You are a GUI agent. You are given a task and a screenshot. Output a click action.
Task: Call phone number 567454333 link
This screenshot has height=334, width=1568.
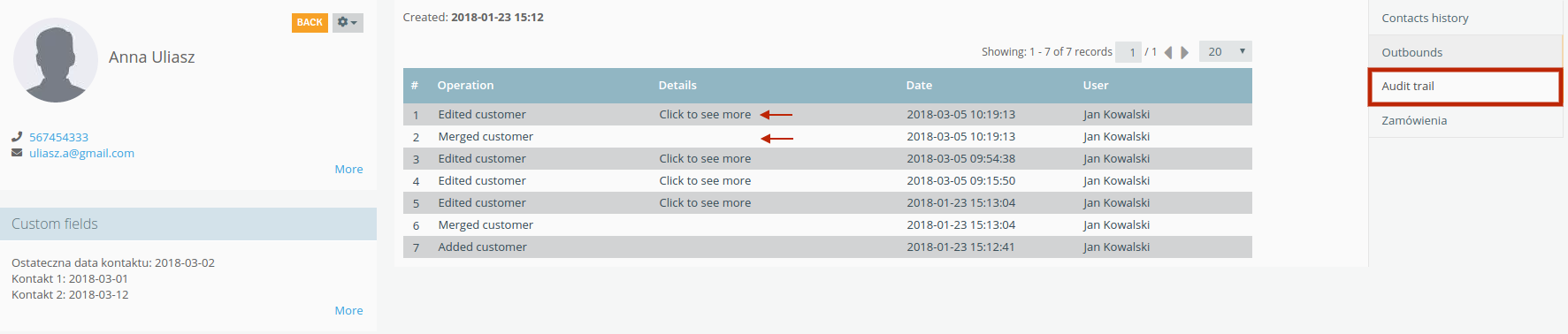point(58,137)
